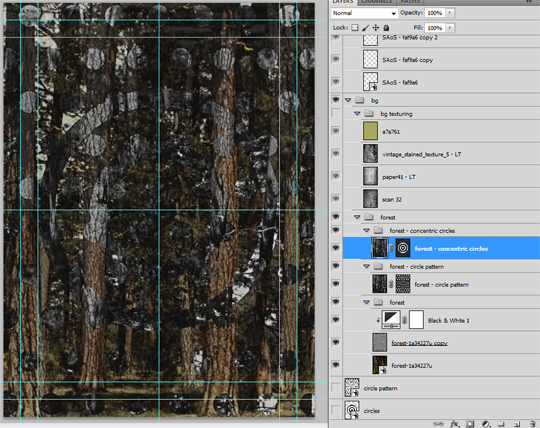Lock transparent pixels icon

pos(355,28)
